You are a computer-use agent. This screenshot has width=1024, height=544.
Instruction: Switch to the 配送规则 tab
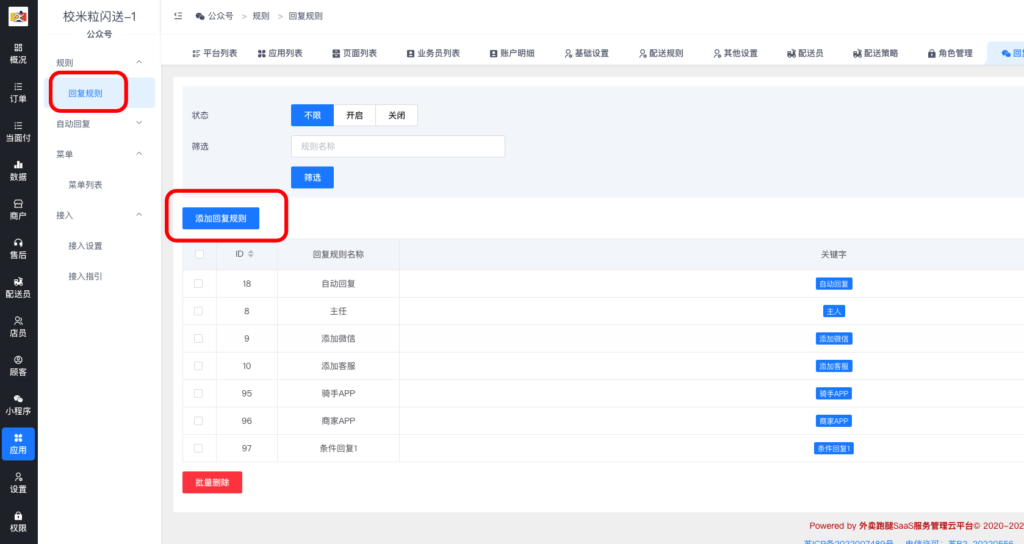pos(661,54)
